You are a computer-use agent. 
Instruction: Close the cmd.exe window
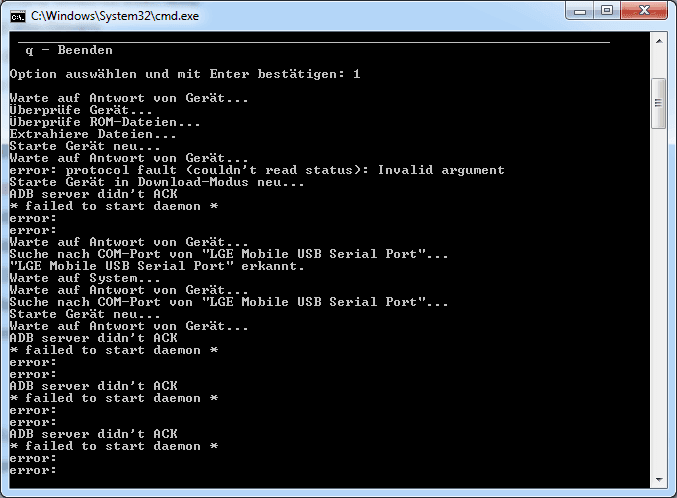point(644,11)
